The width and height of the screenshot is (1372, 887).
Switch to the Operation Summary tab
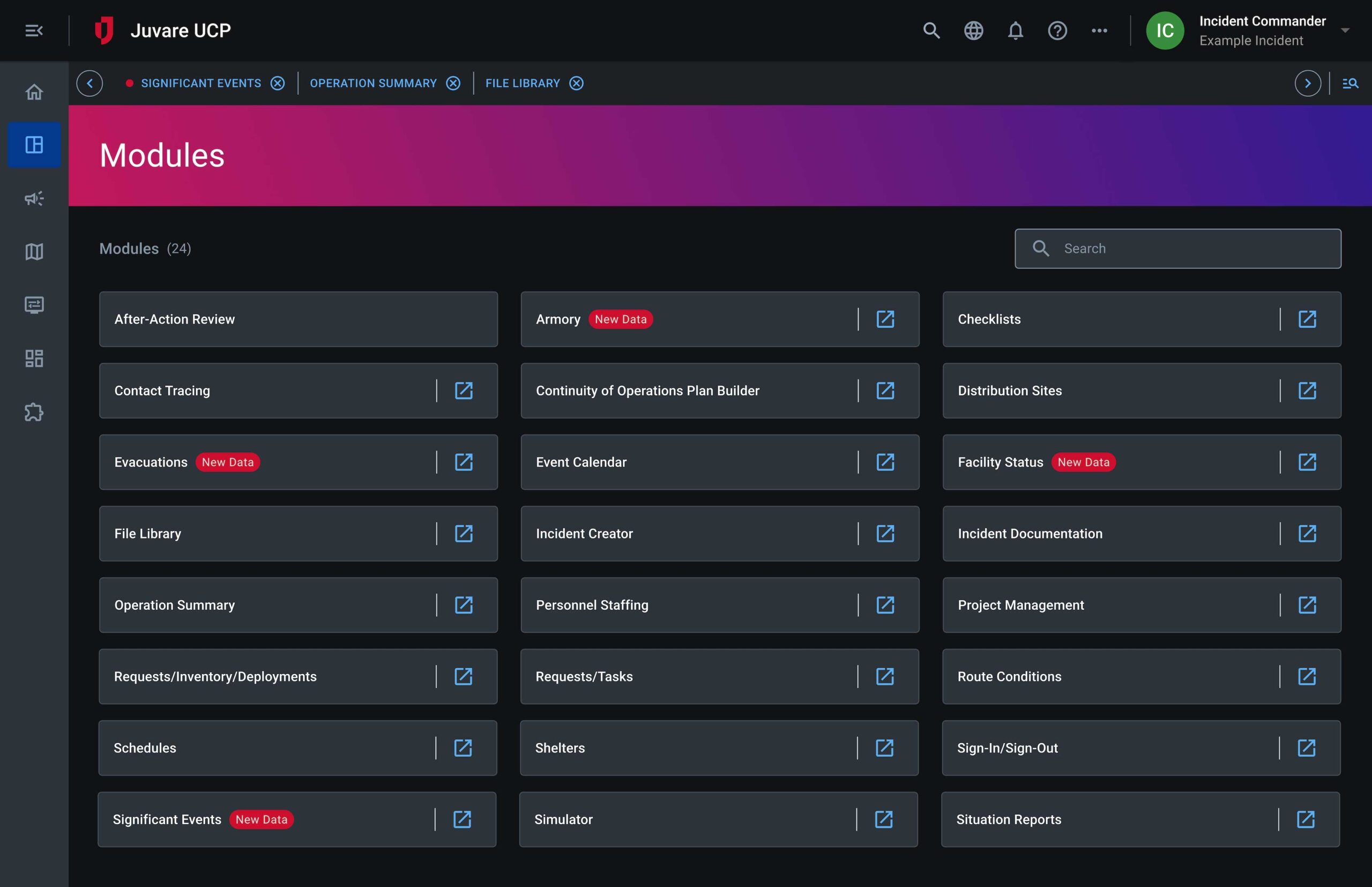pos(373,84)
